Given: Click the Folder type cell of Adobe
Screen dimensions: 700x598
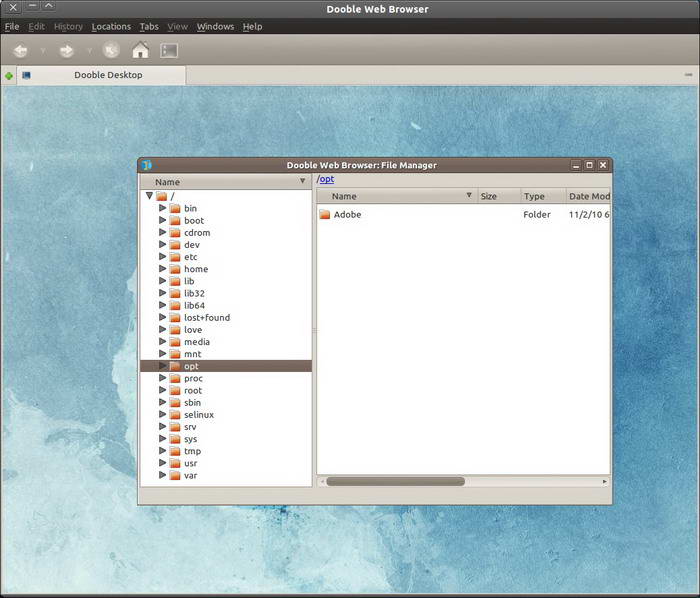Looking at the screenshot, I should point(537,215).
